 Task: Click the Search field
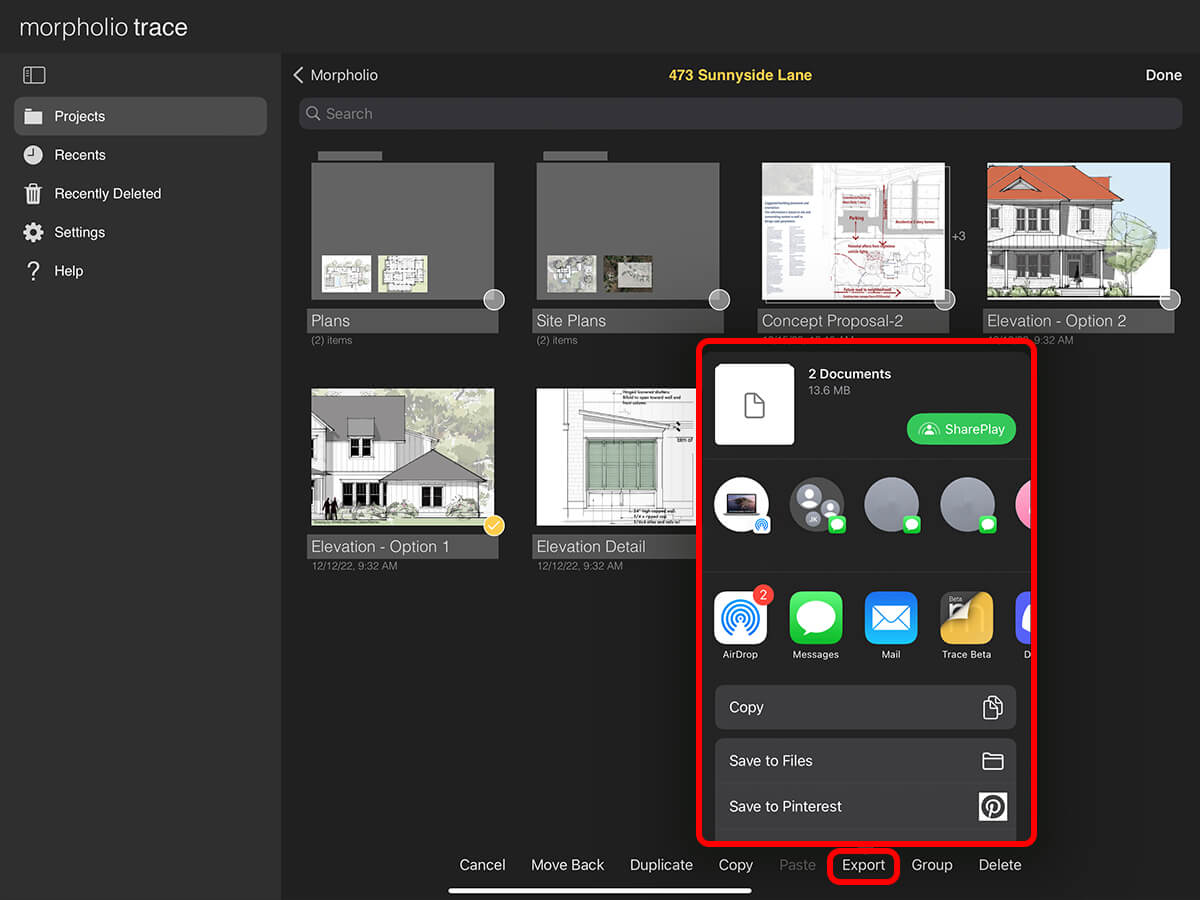tap(740, 114)
